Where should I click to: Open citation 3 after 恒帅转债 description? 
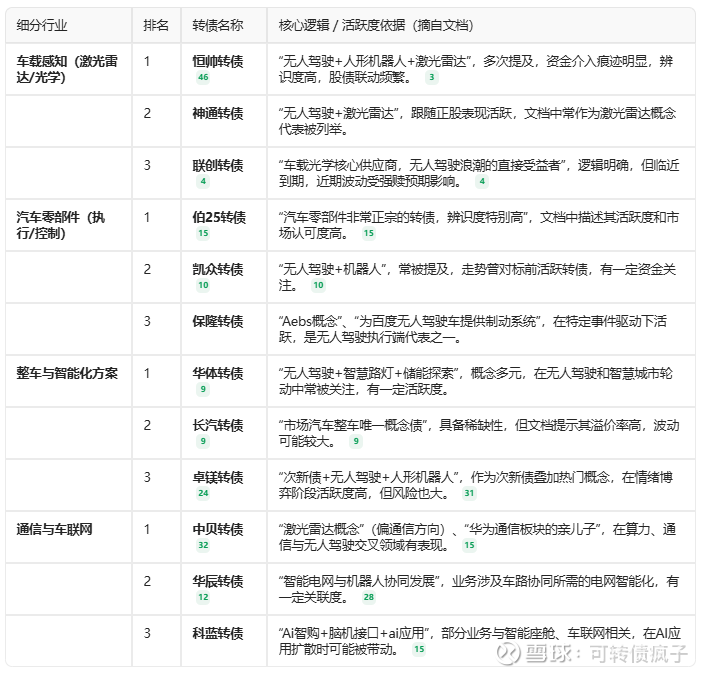point(431,77)
